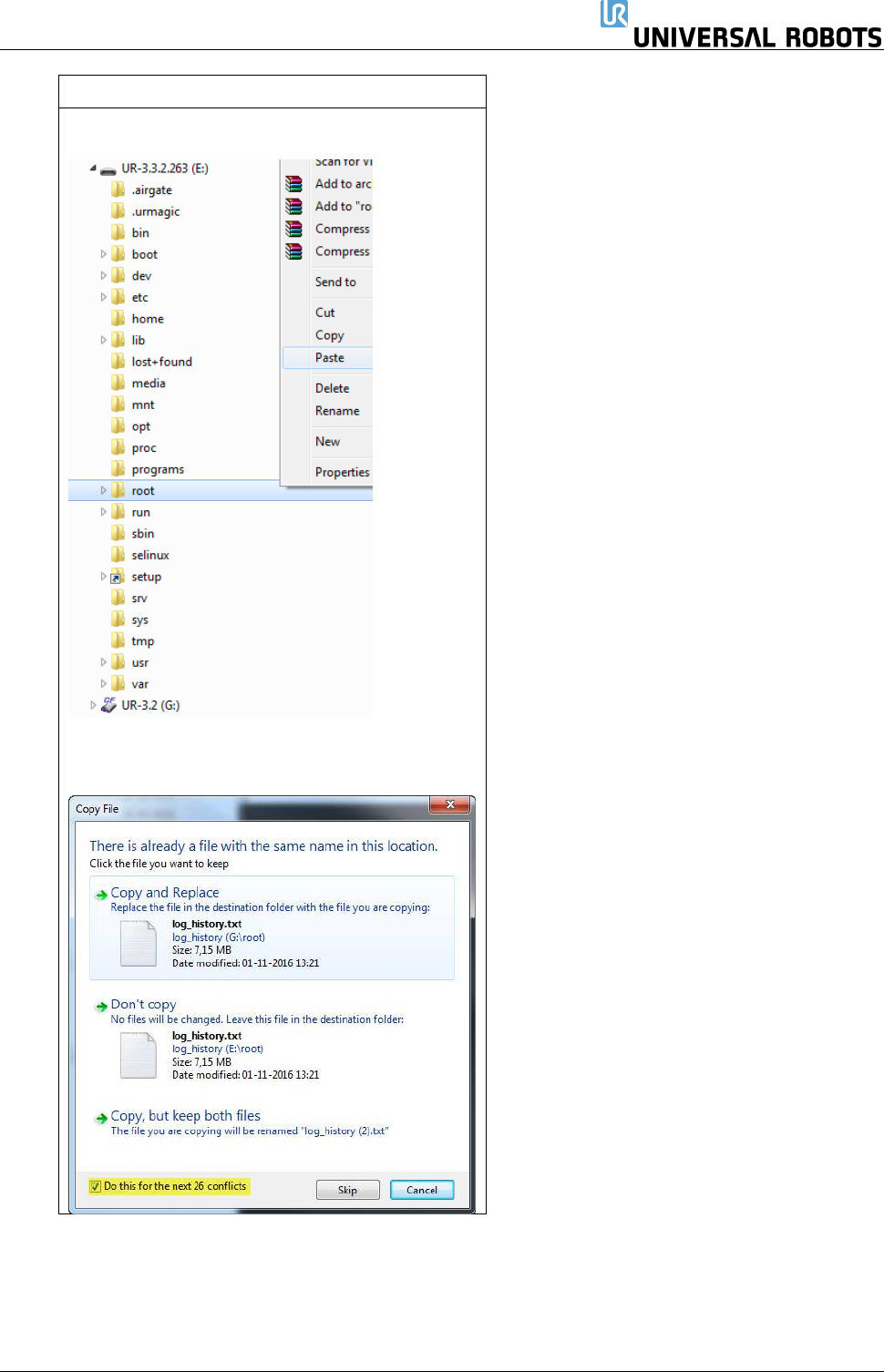
Task: Click the tmp folder icon
Action: click(118, 640)
